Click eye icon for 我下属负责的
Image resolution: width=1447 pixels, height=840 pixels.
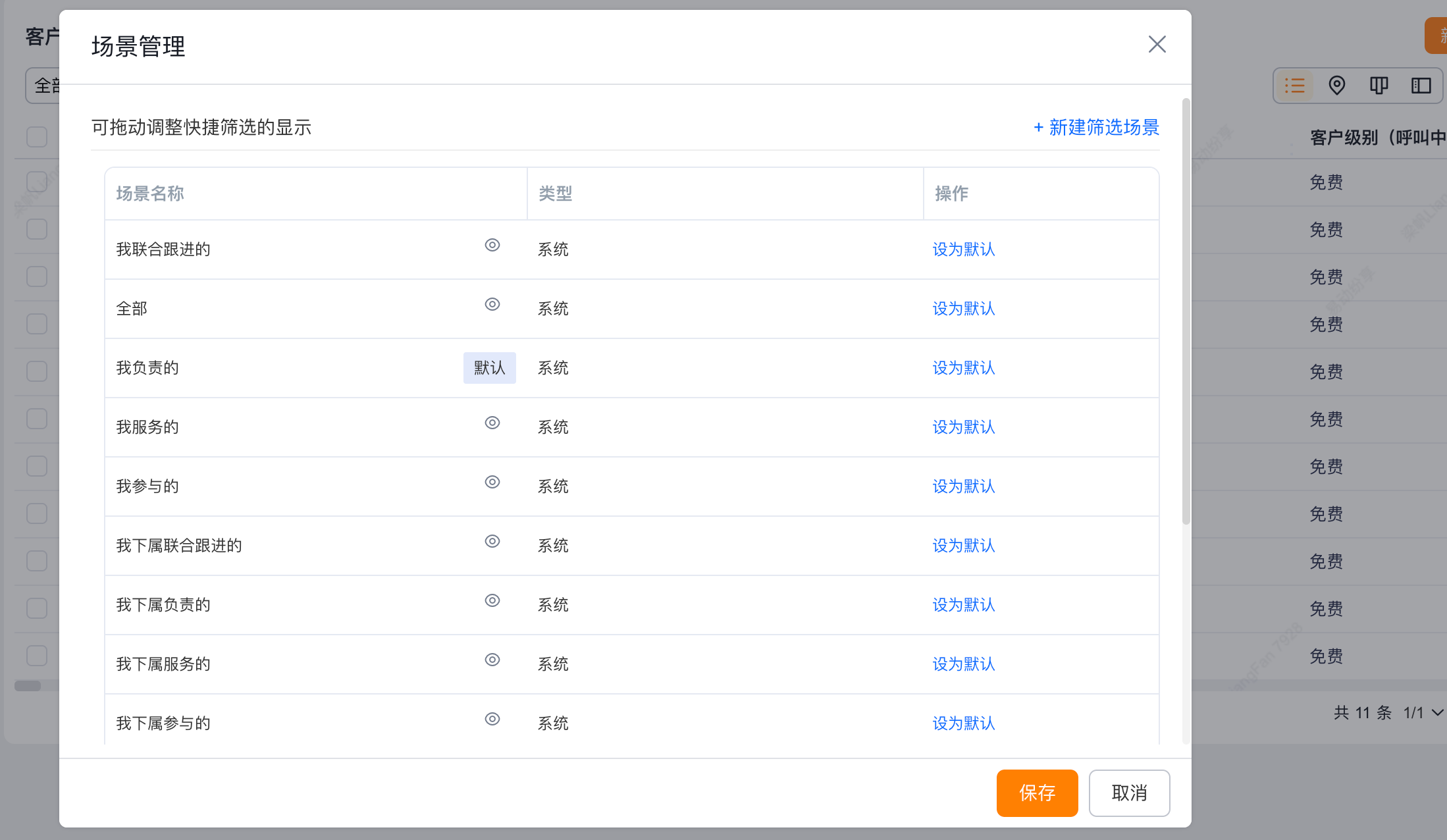click(x=492, y=600)
